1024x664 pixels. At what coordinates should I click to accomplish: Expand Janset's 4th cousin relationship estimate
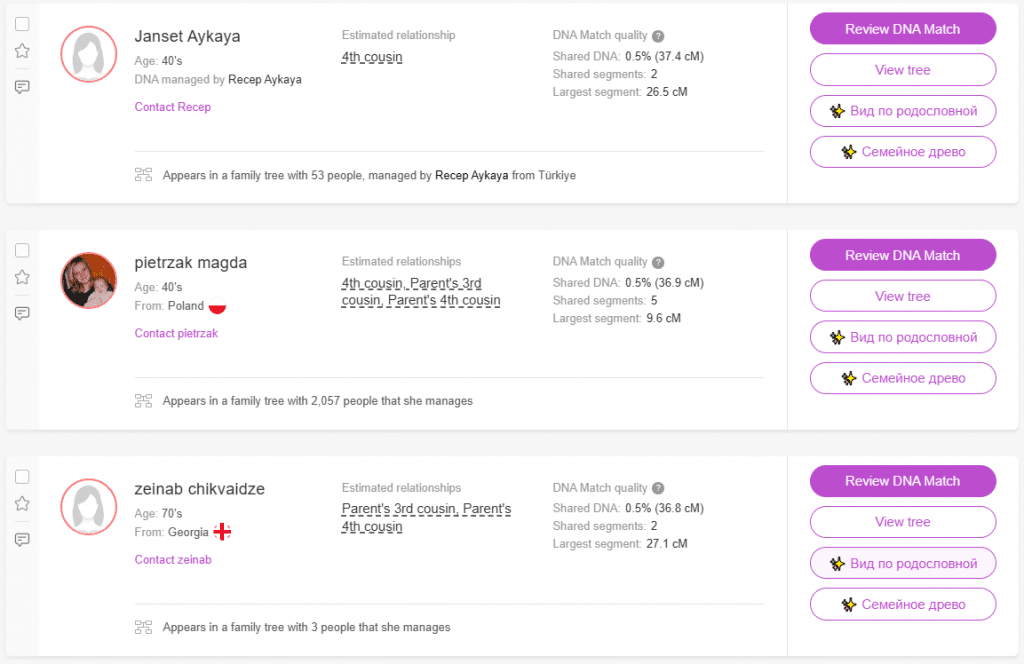click(x=372, y=57)
